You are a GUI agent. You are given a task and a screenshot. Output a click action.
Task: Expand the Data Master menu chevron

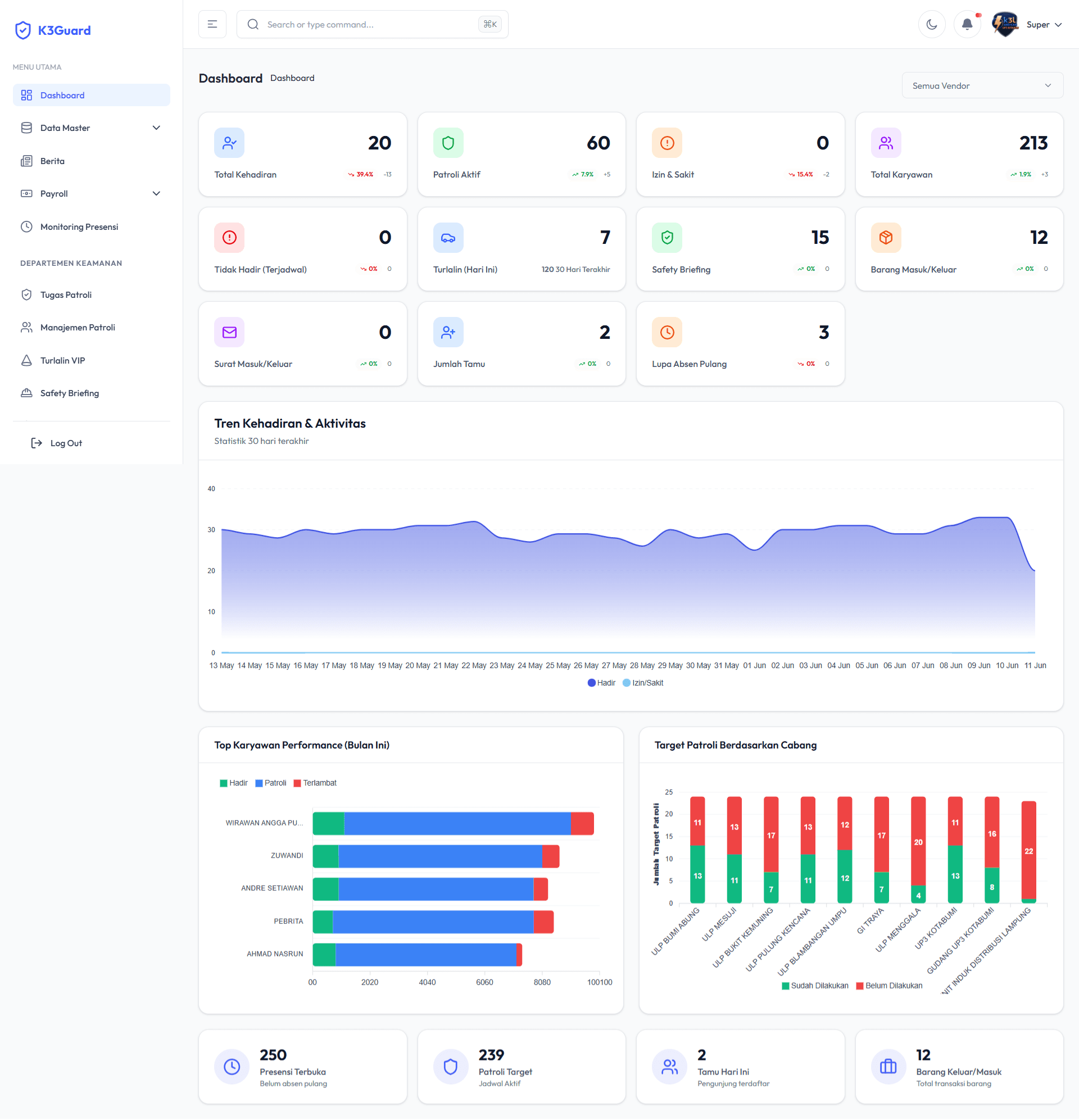click(x=156, y=128)
